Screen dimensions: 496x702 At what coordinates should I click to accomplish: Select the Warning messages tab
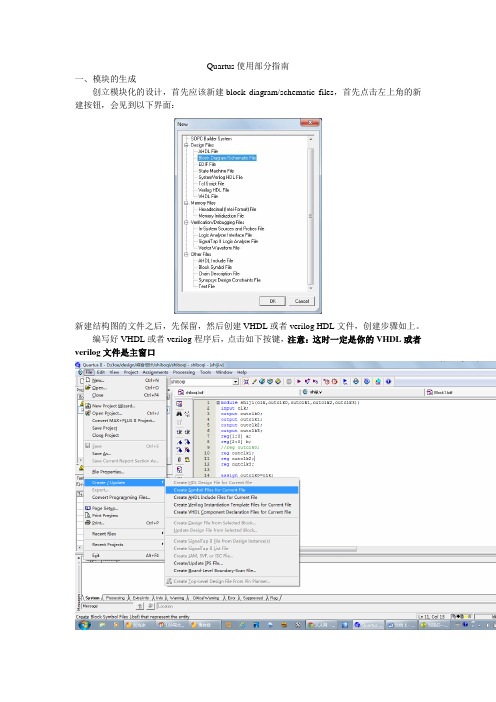pos(176,598)
